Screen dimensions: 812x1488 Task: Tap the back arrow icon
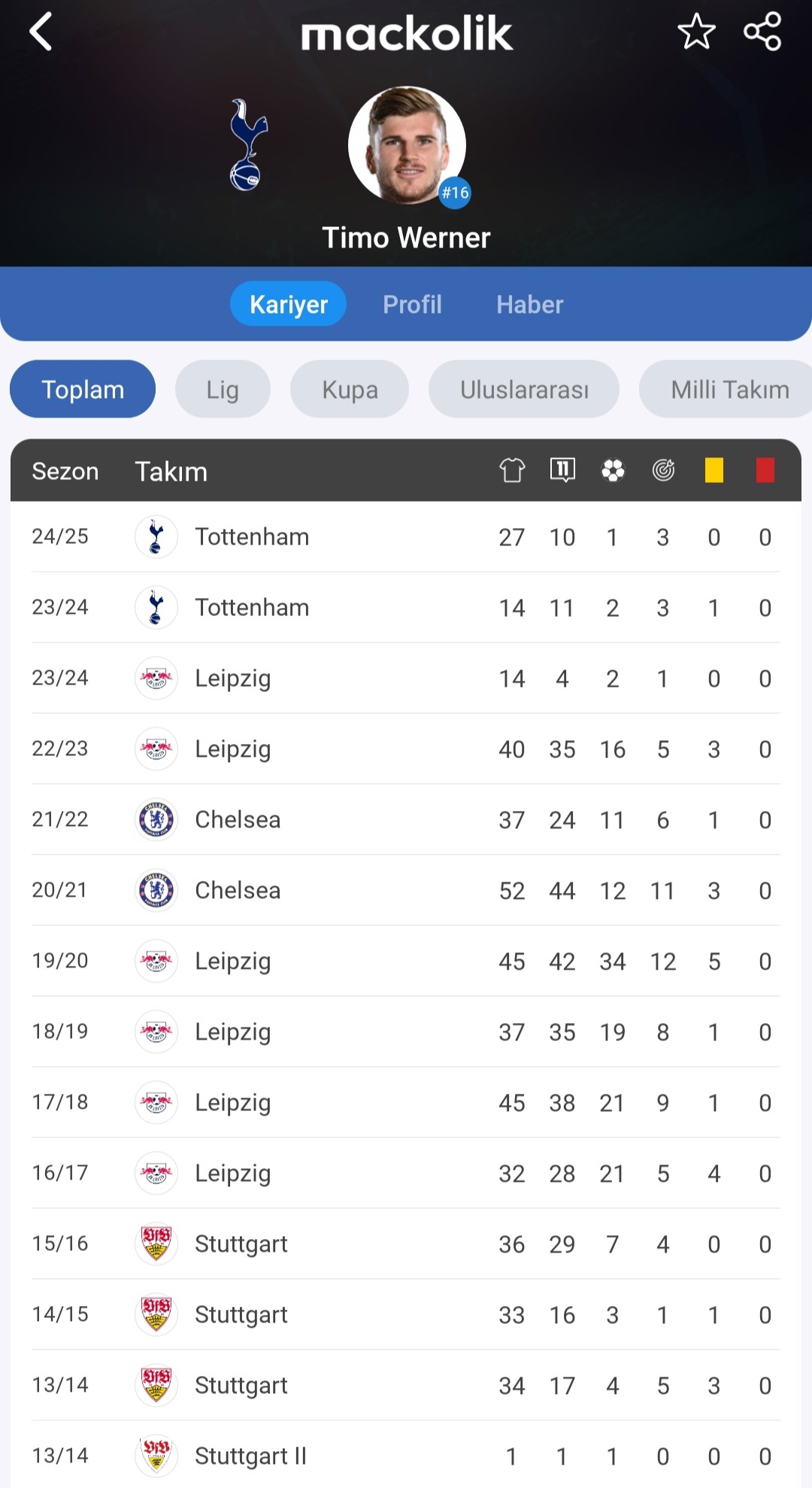pyautogui.click(x=41, y=32)
